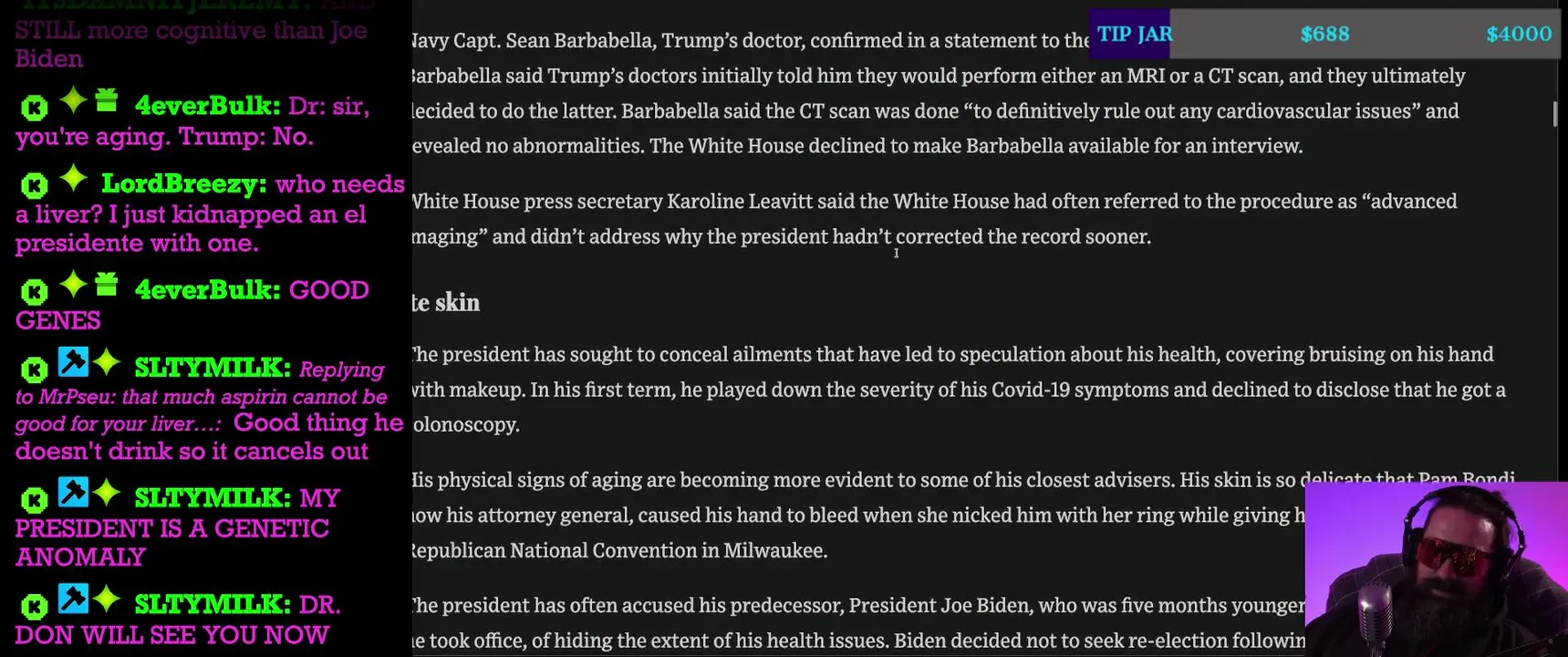This screenshot has width=1568, height=657.
Task: Open 4everBulk's profile from the aging message
Action: tap(206, 106)
